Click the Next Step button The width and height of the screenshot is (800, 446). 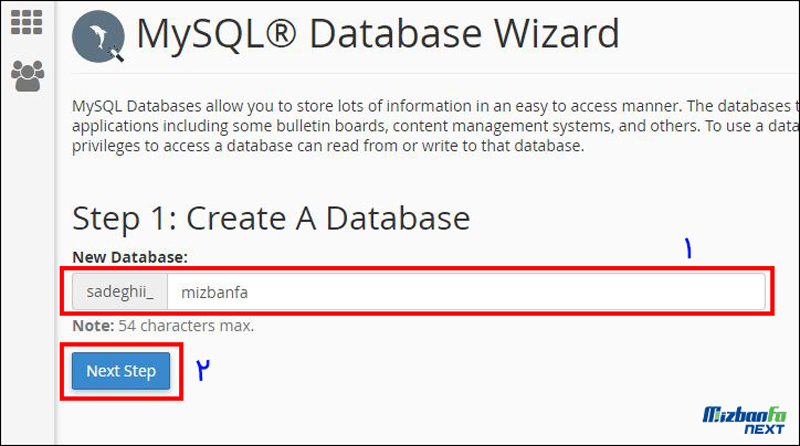coord(121,371)
